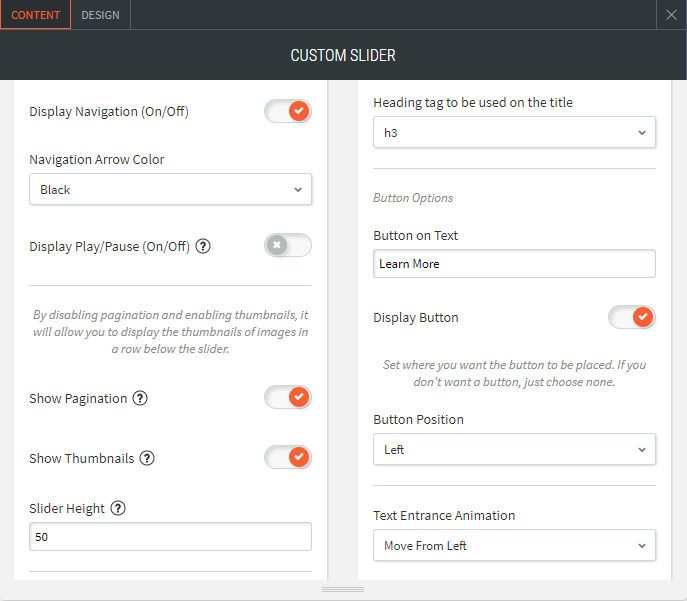Open Navigation Arrow Color dropdown
The height and width of the screenshot is (601, 687).
click(170, 189)
